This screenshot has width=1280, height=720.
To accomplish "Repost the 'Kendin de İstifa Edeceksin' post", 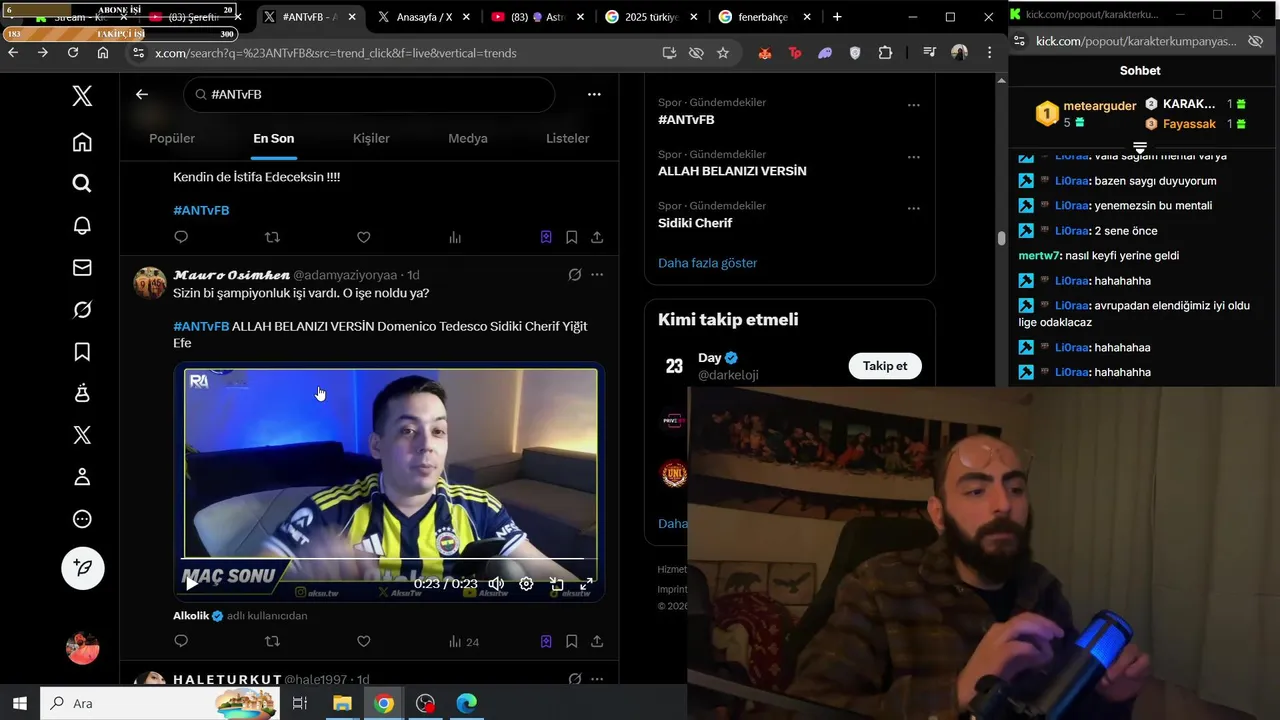I will 272,237.
